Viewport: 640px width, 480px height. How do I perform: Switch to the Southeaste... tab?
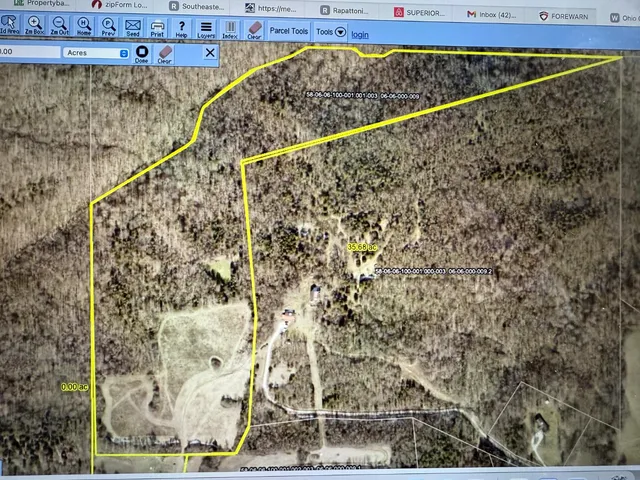(197, 7)
